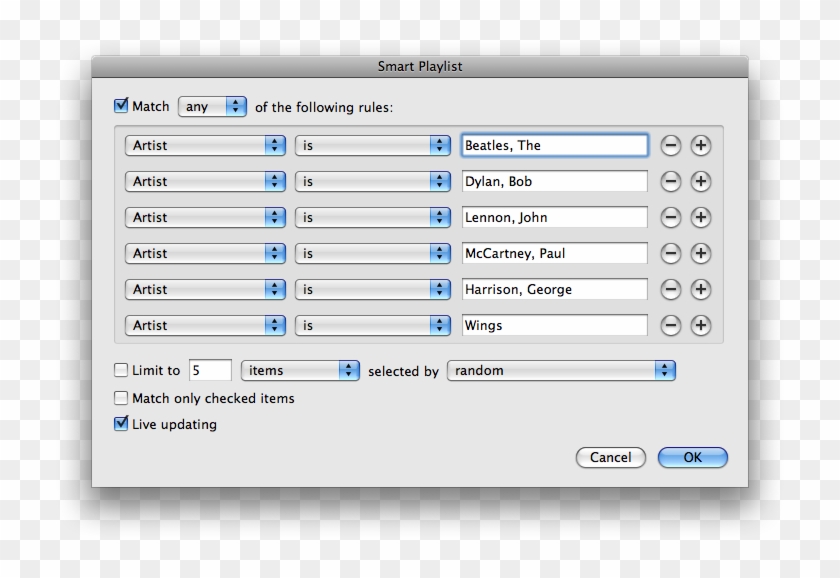Open the 'is' condition dropdown on Wings row

[373, 325]
